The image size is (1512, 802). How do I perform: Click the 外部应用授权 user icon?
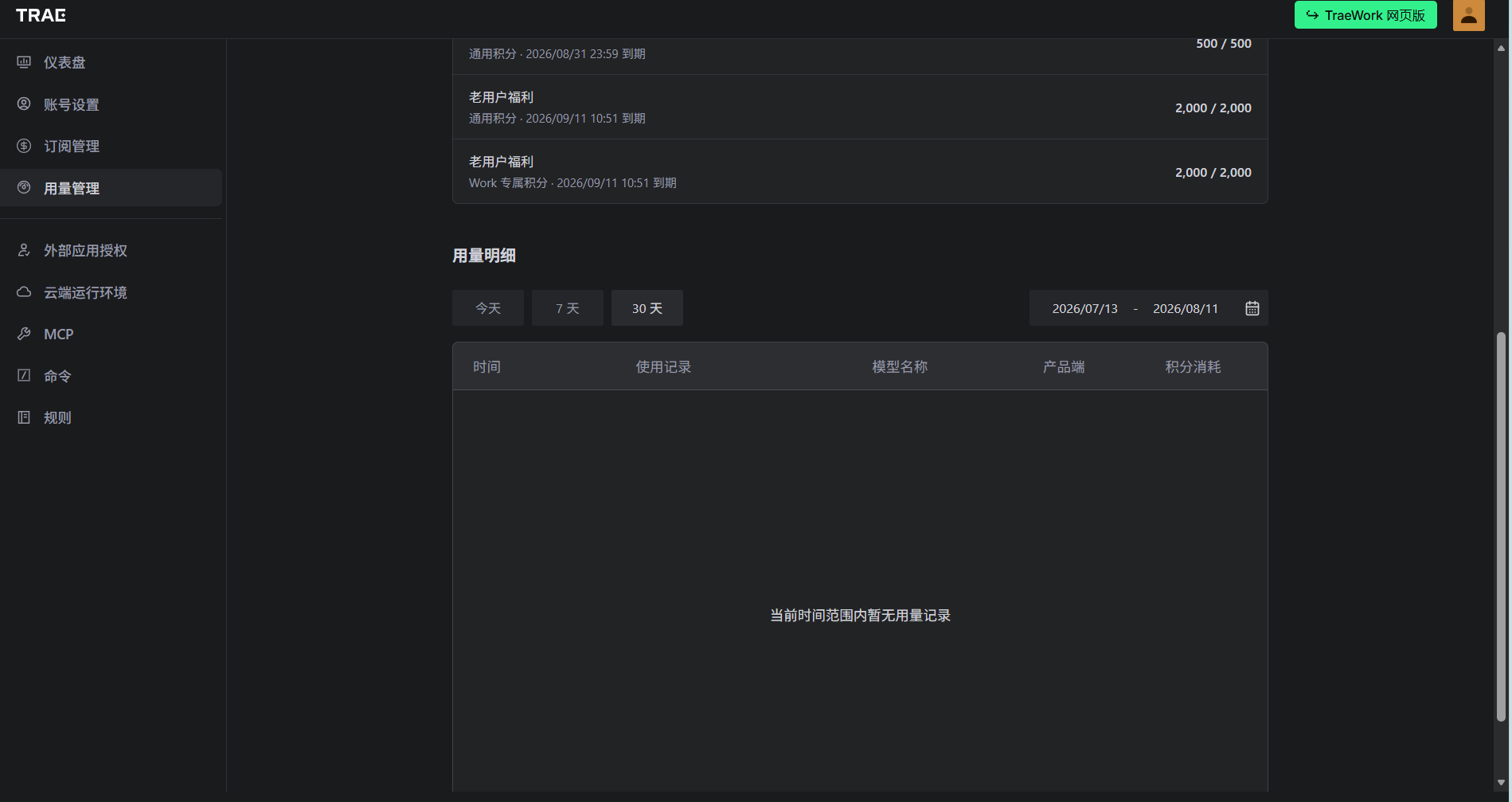click(x=24, y=250)
